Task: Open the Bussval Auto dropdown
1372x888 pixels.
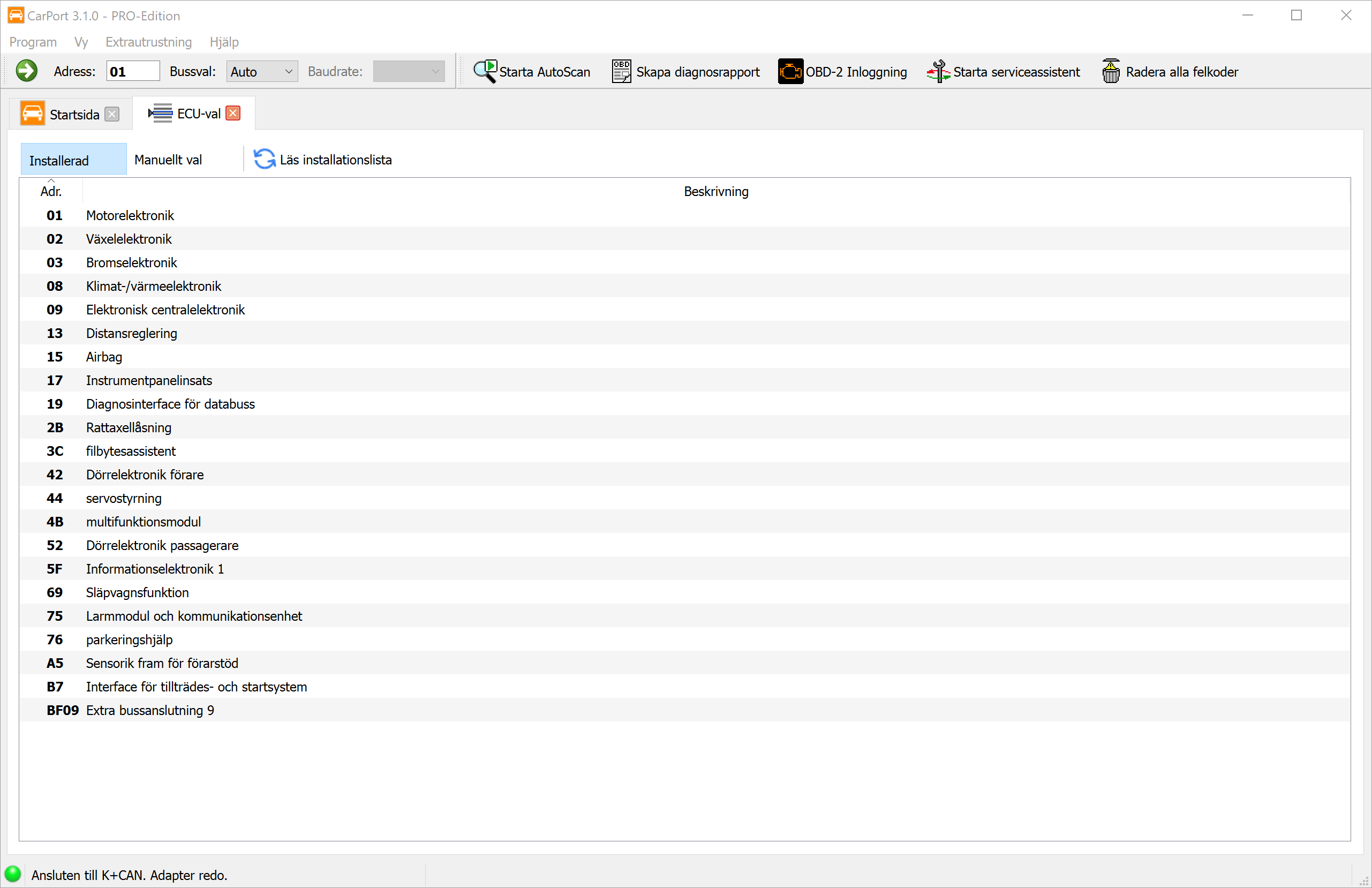Action: click(262, 72)
